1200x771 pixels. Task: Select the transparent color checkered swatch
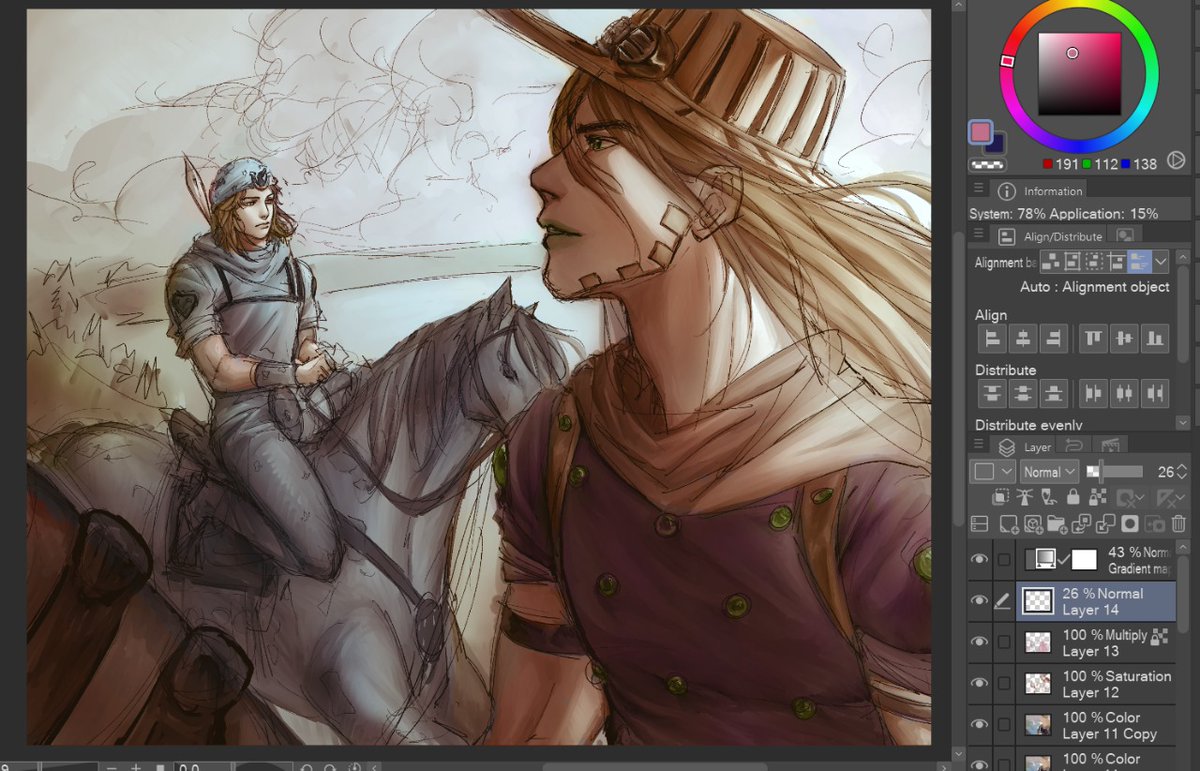pos(987,164)
